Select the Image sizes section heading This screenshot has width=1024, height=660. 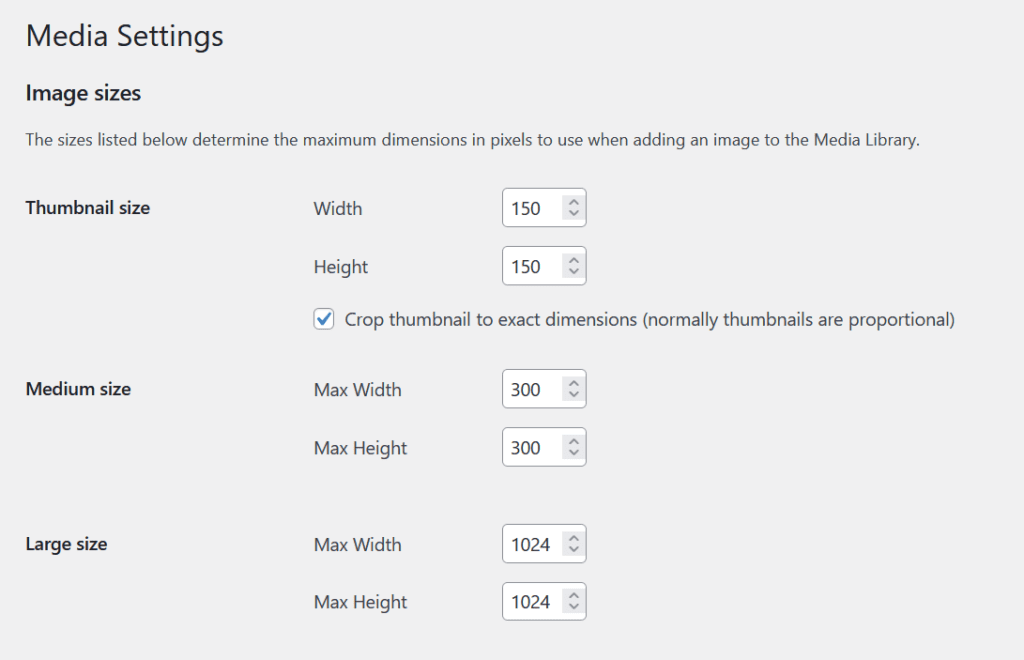coord(83,92)
